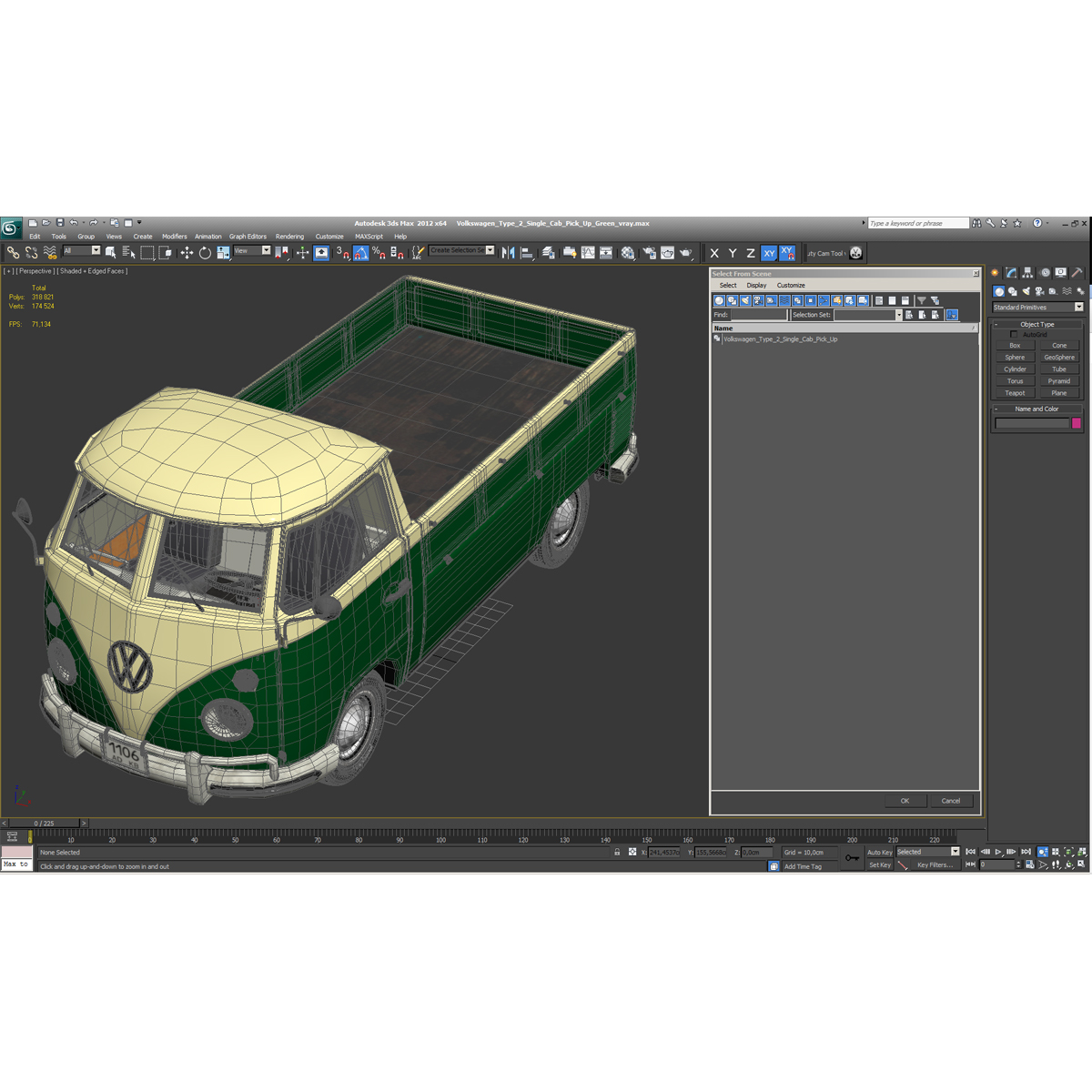The height and width of the screenshot is (1092, 1092).
Task: Open the Modify panel tab
Action: 1011,272
